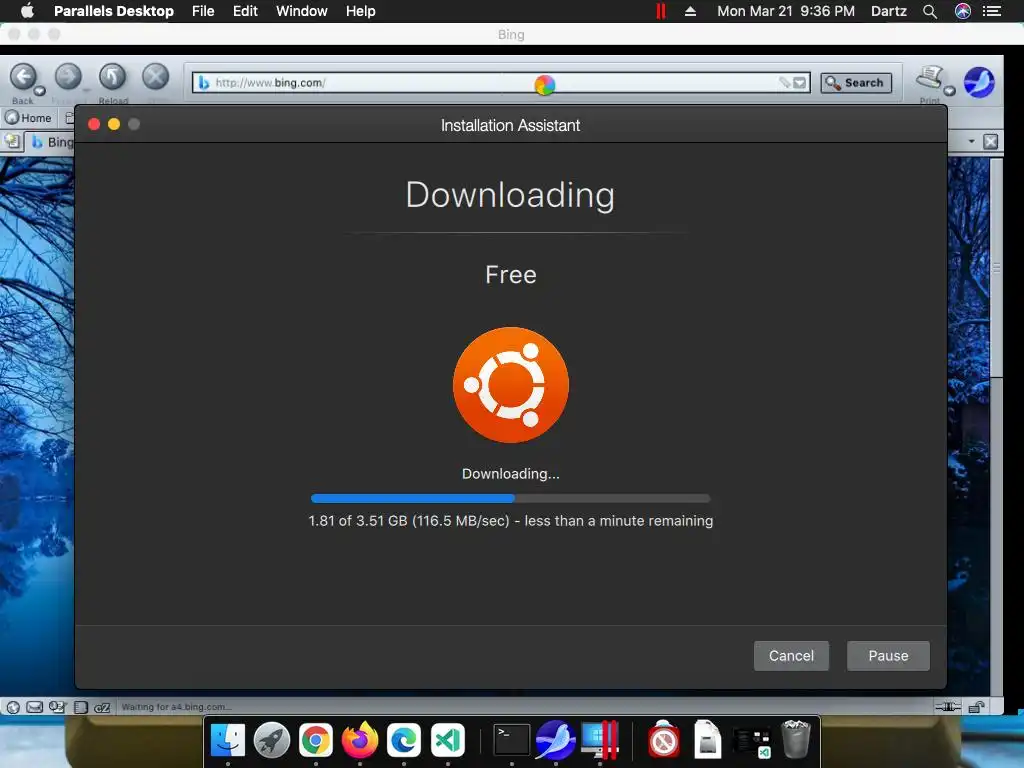Print page using SeaMonkey Print icon

[x=930, y=78]
